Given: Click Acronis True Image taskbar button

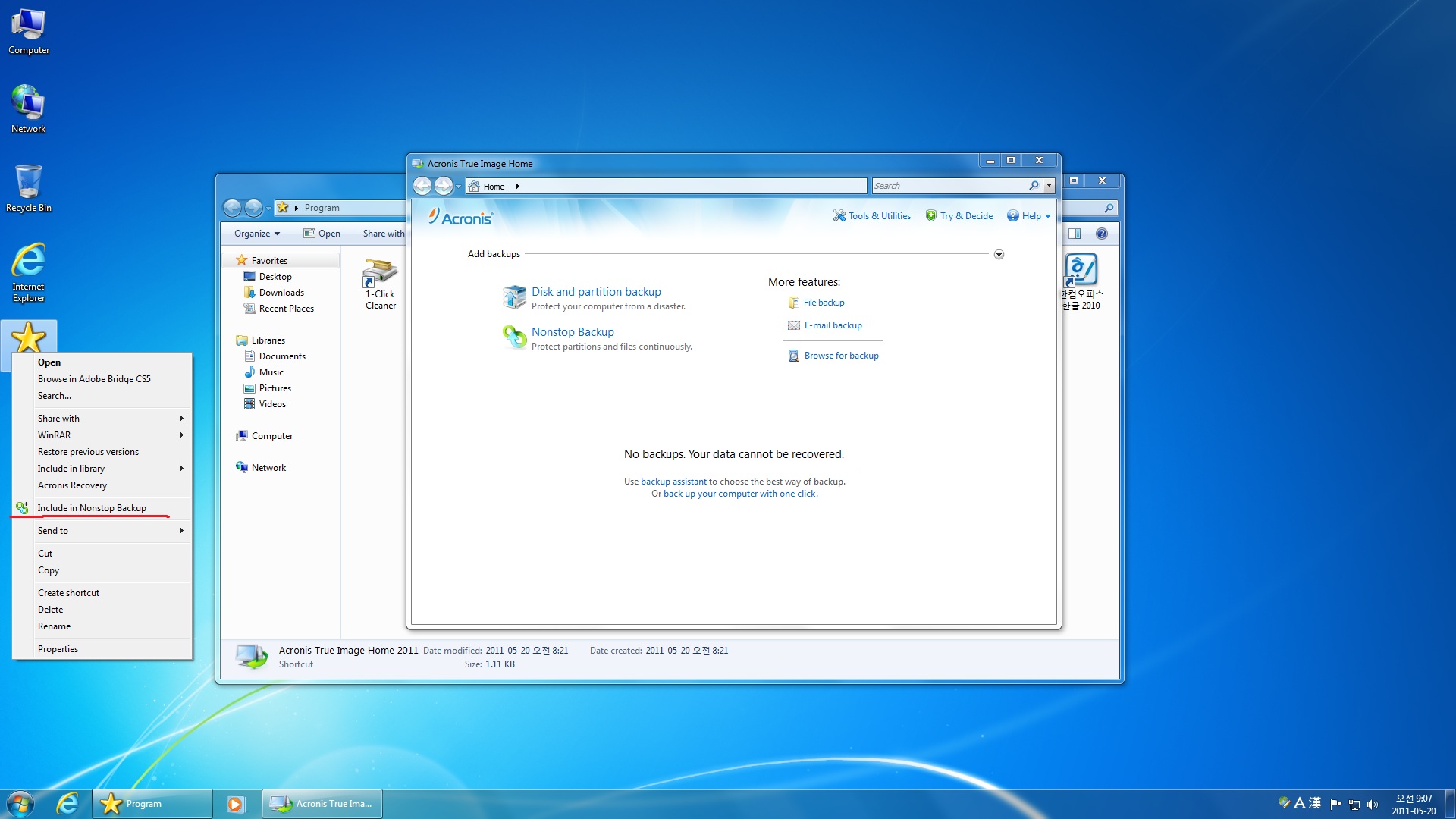Looking at the screenshot, I should [322, 804].
